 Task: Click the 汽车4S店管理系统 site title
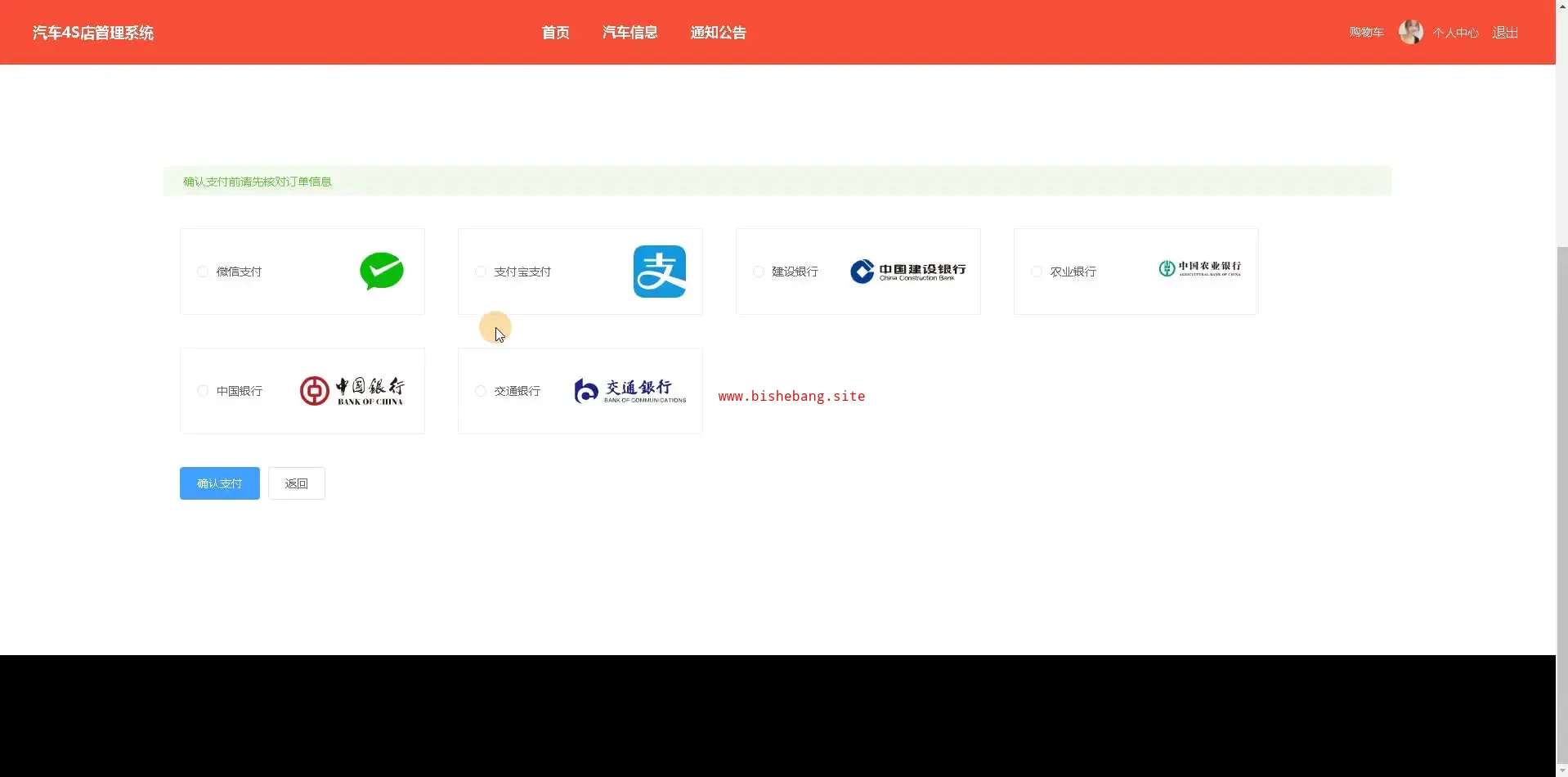[93, 33]
